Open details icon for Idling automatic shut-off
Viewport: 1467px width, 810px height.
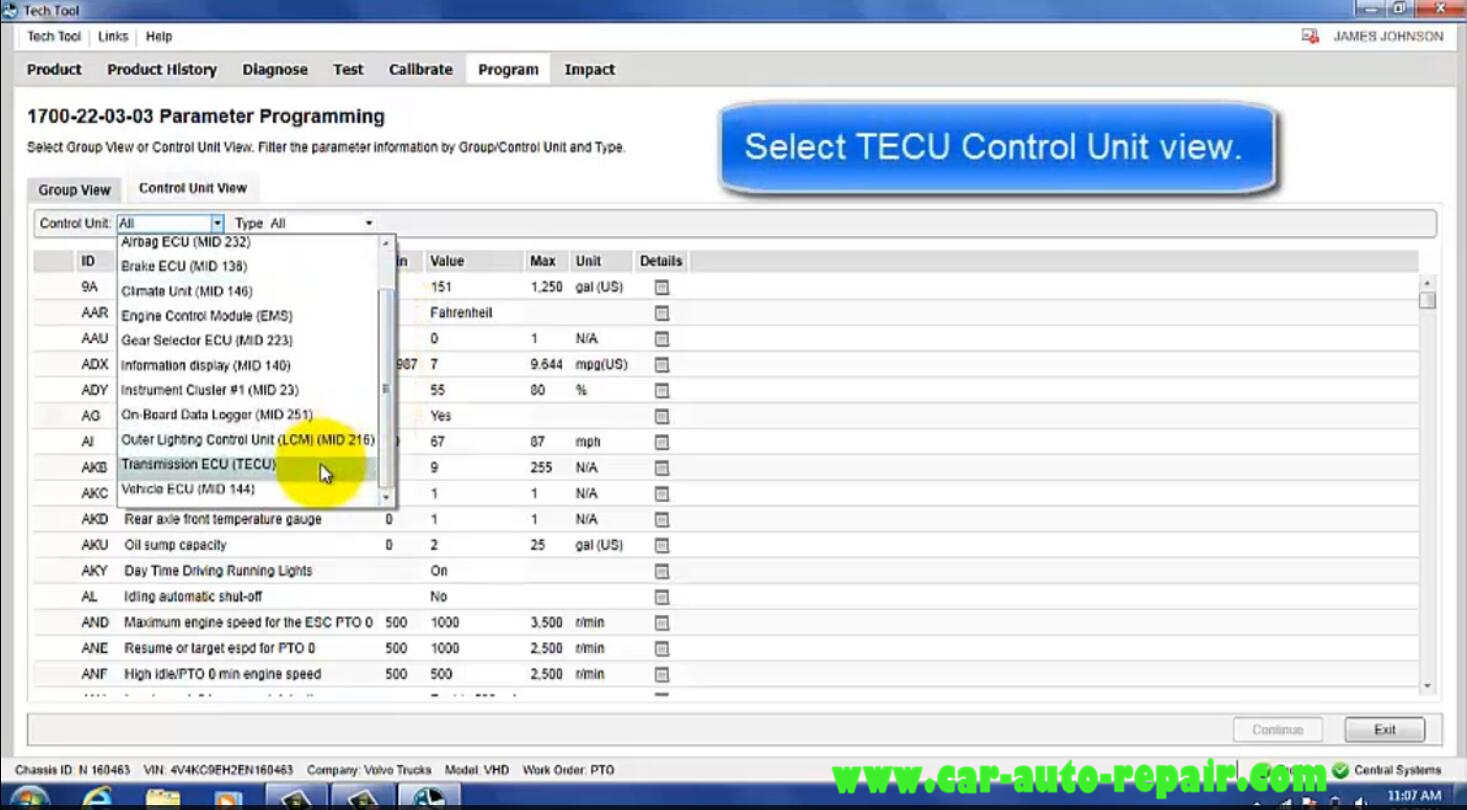[661, 597]
